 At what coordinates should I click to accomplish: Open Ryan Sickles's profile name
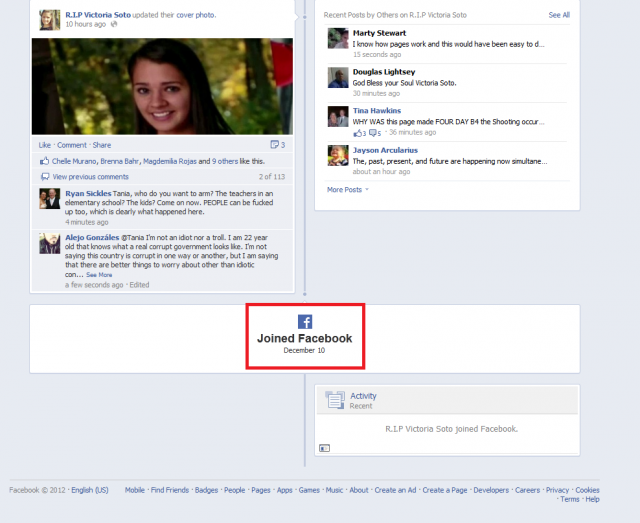point(88,194)
